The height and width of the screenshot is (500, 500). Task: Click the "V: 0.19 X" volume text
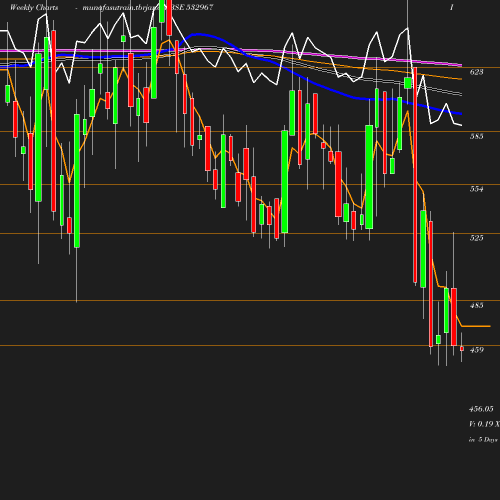pos(484,424)
